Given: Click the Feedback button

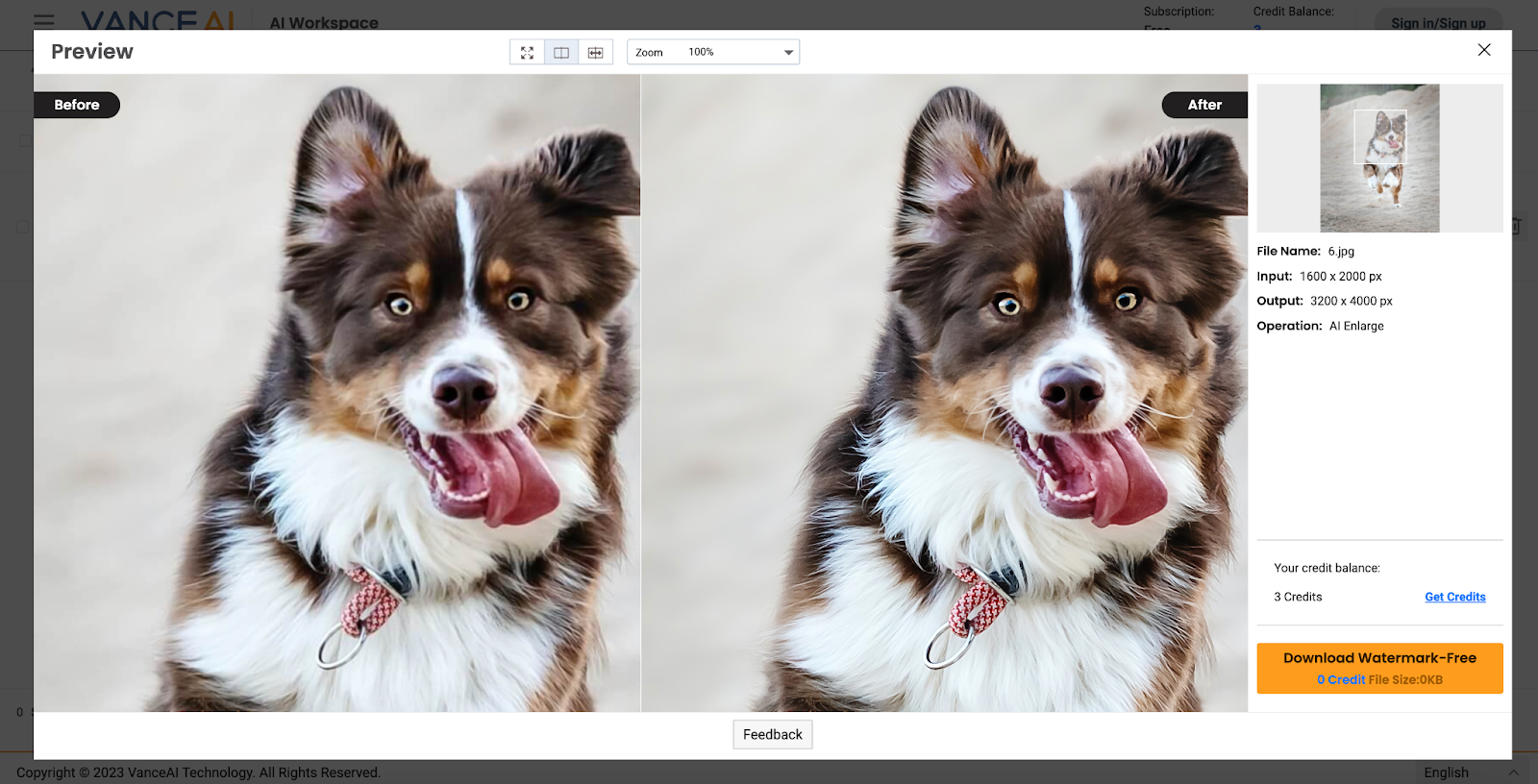Looking at the screenshot, I should [x=772, y=734].
